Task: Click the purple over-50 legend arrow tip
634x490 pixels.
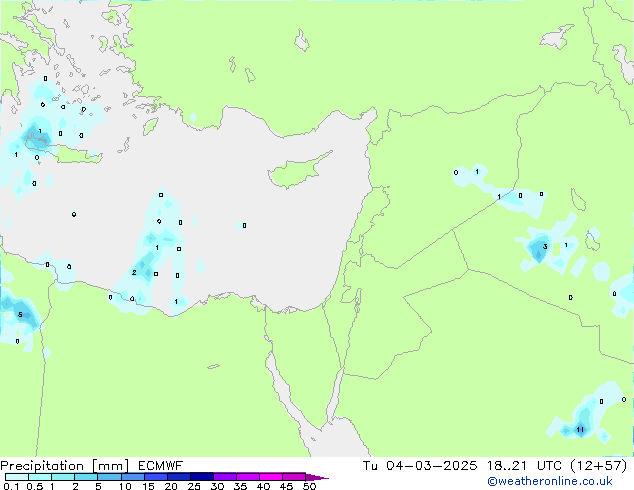Action: 317,477
